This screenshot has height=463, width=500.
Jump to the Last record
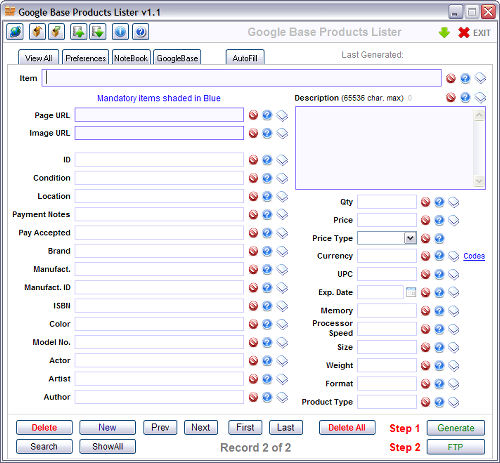(x=286, y=427)
